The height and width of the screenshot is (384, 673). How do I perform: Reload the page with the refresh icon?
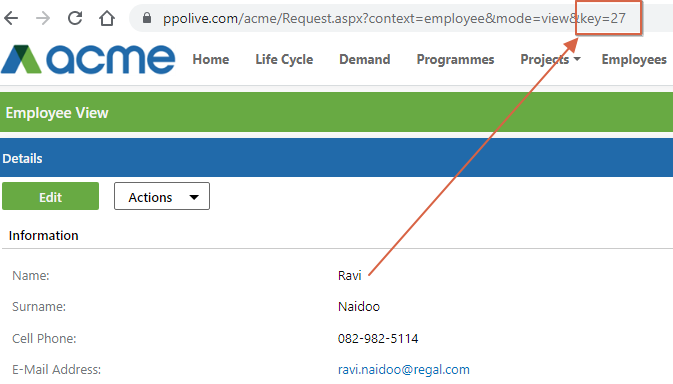click(75, 18)
